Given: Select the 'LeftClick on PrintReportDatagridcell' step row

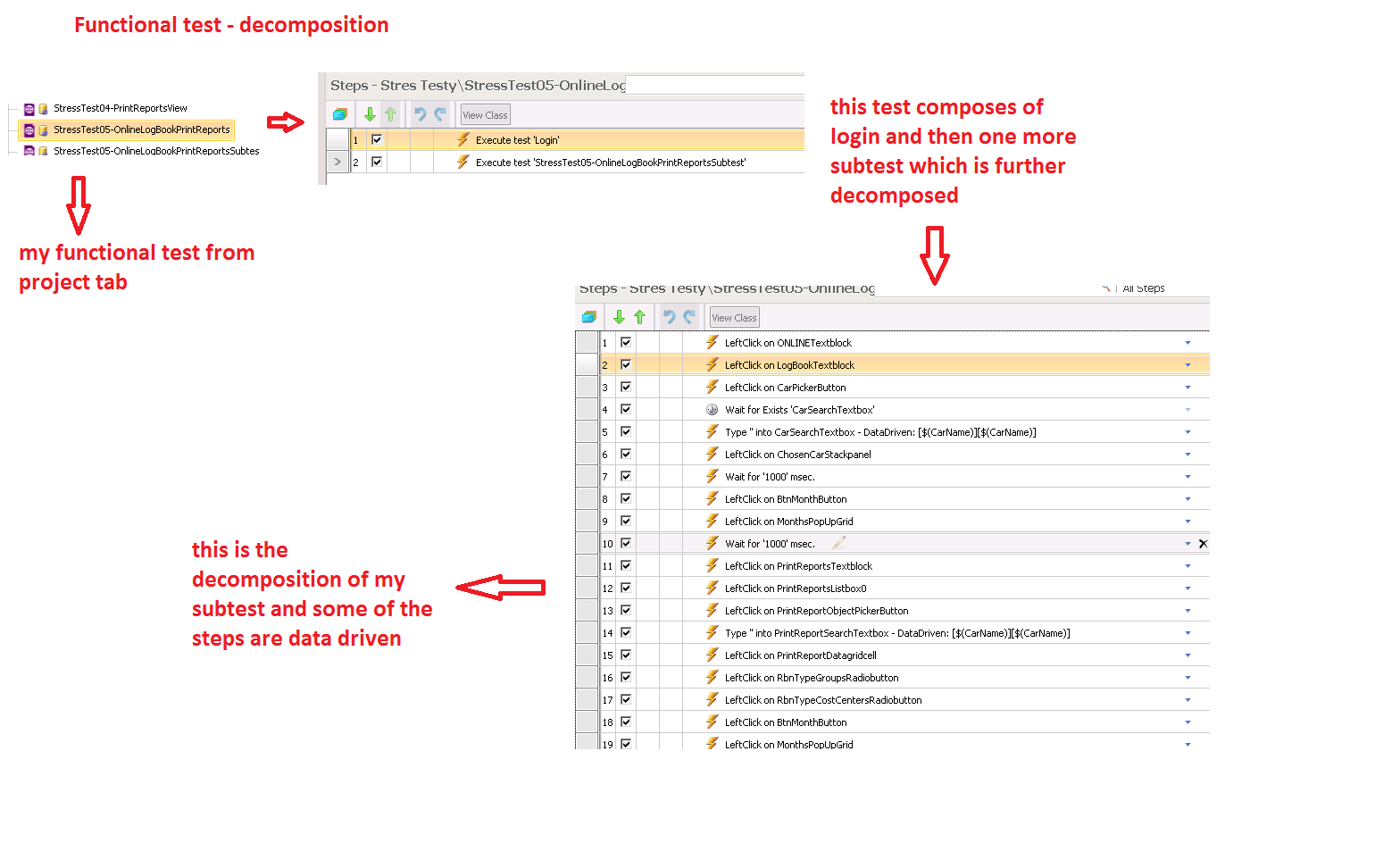Looking at the screenshot, I should (800, 655).
